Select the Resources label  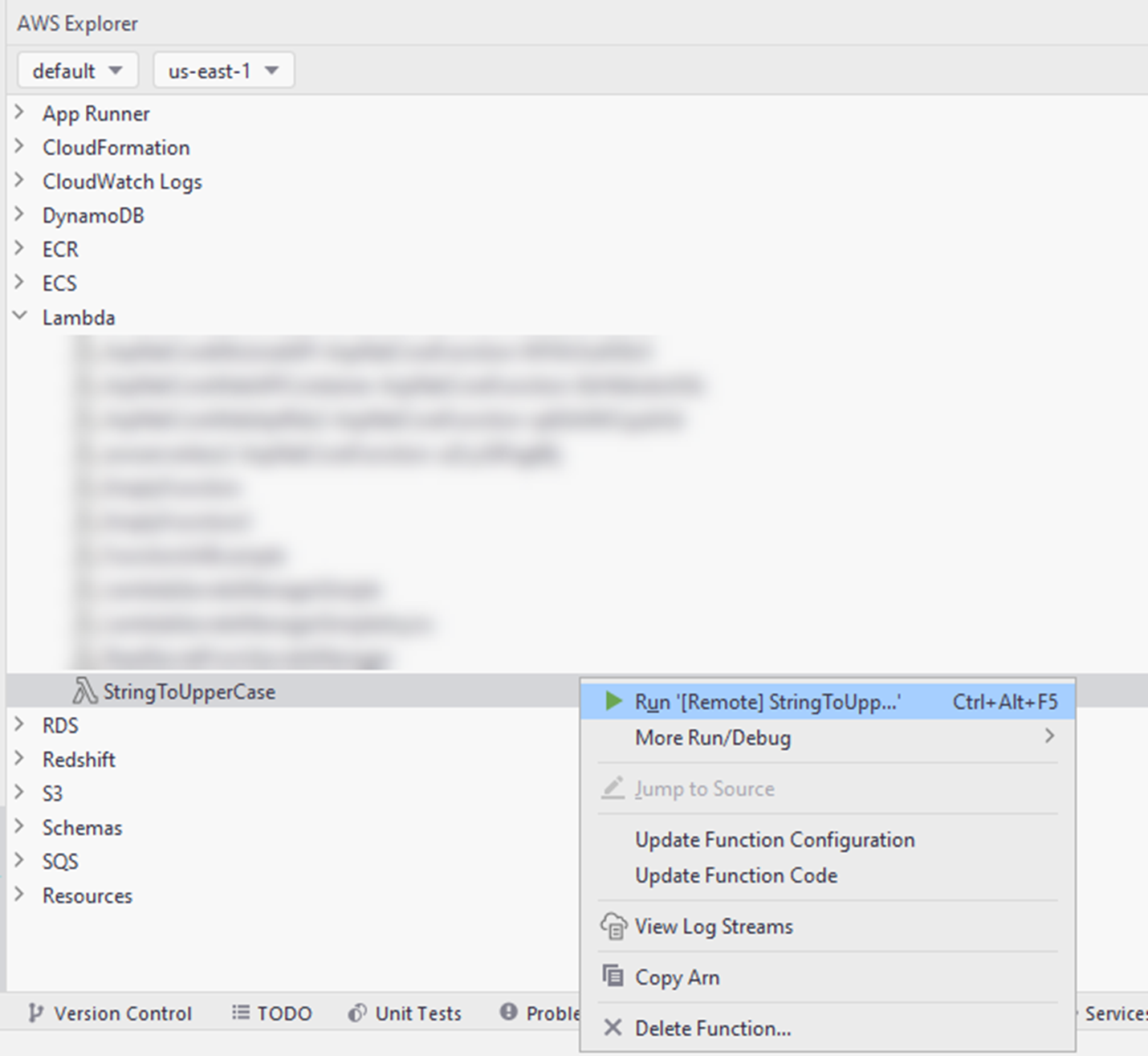[x=88, y=895]
